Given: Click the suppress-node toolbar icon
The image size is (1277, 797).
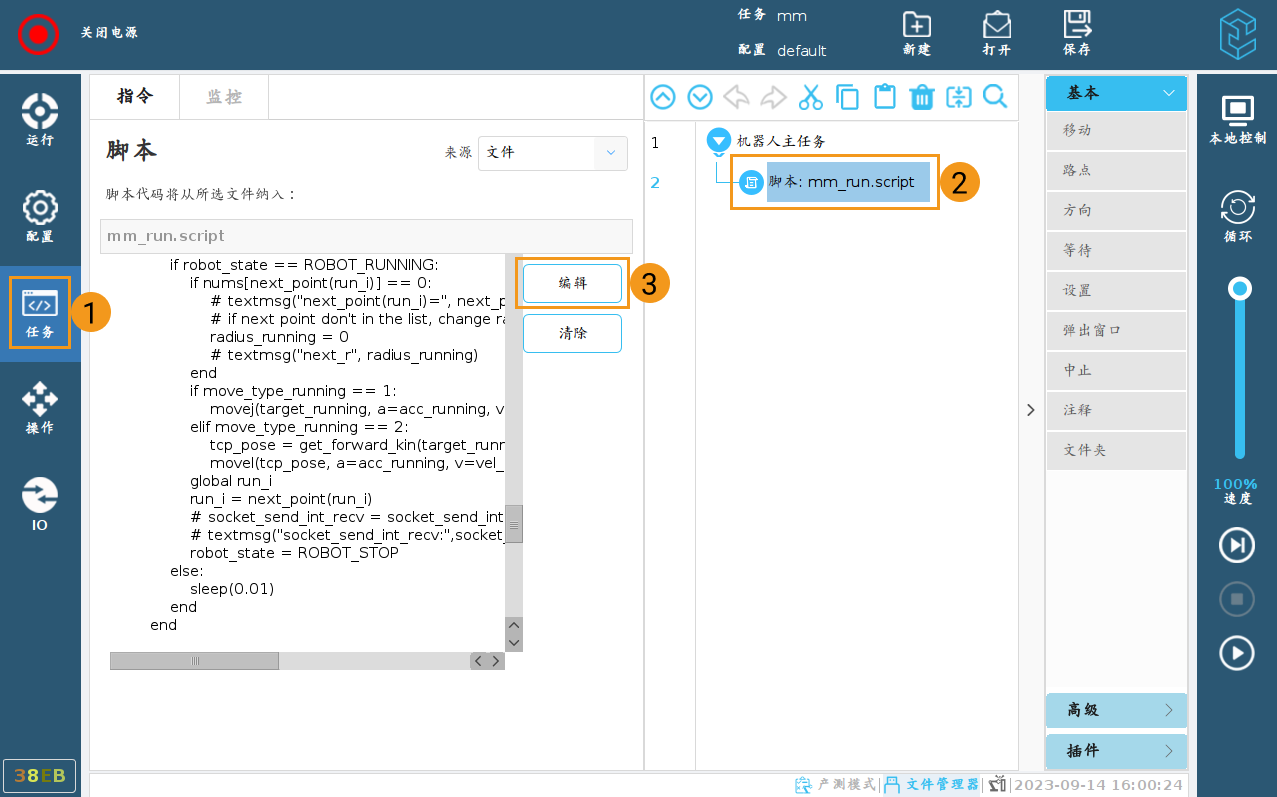Looking at the screenshot, I should tap(958, 97).
